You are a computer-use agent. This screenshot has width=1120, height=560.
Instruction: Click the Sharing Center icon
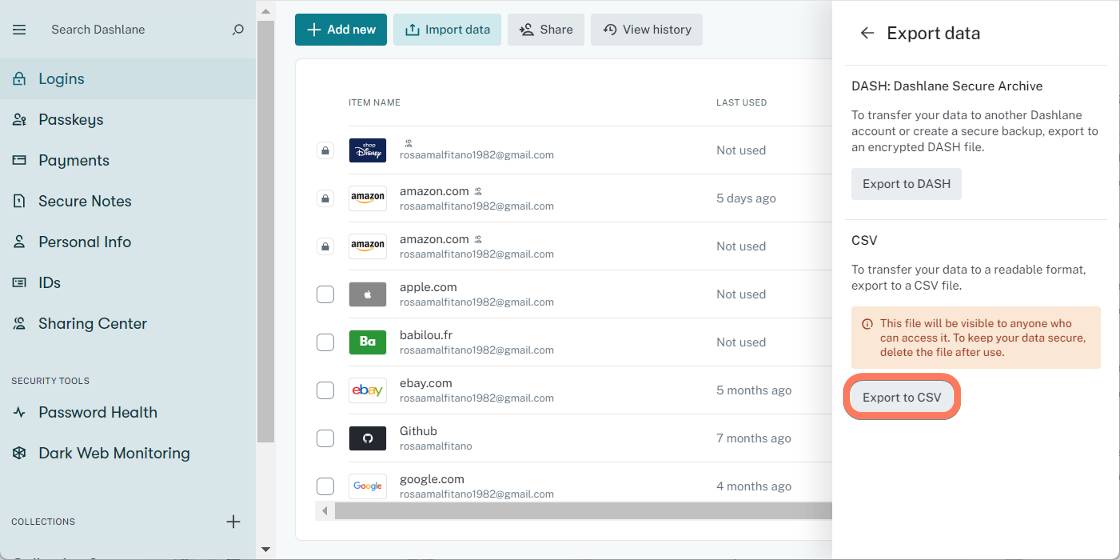pos(19,323)
